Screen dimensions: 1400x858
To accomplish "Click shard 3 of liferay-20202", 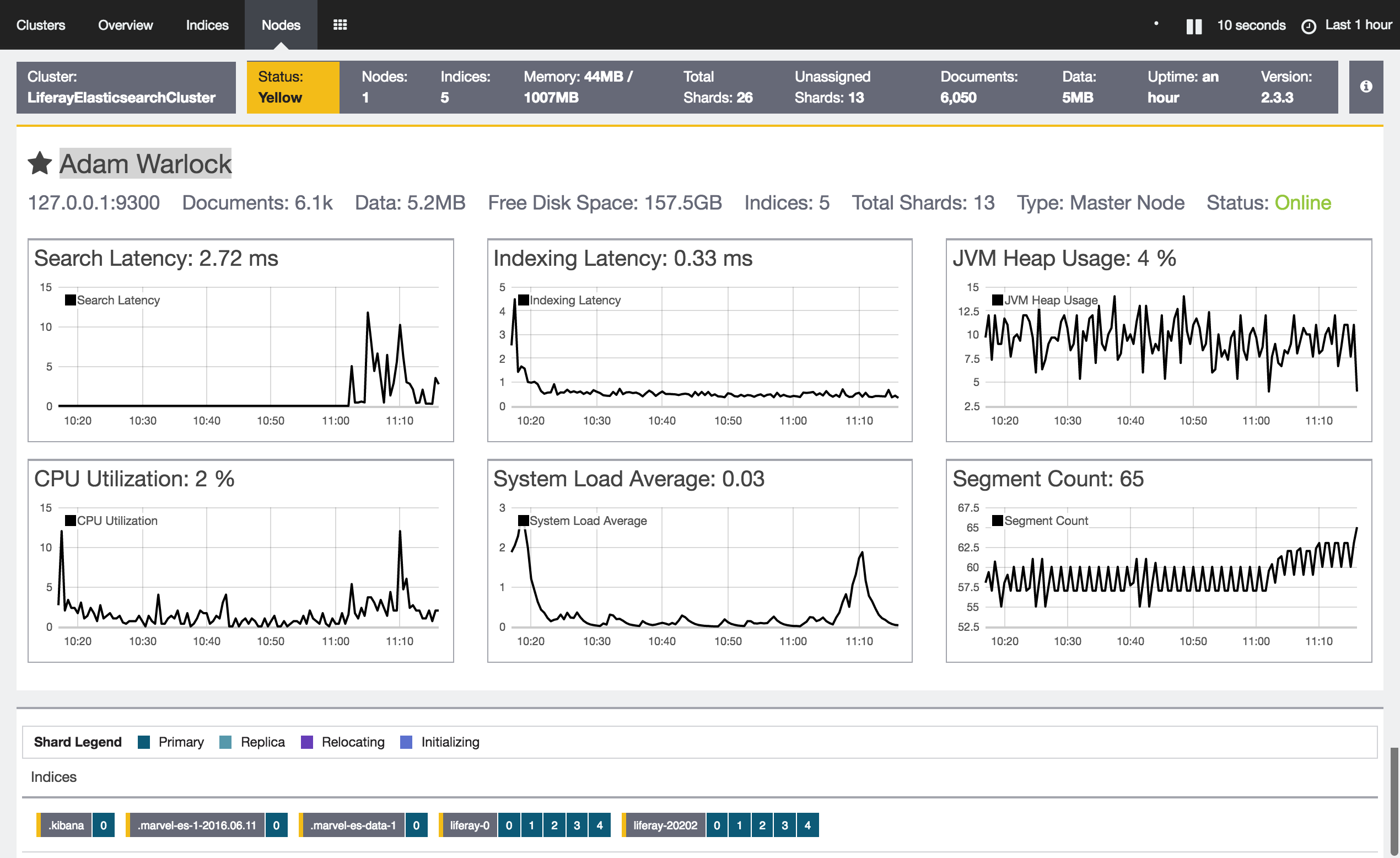I will click(x=785, y=825).
